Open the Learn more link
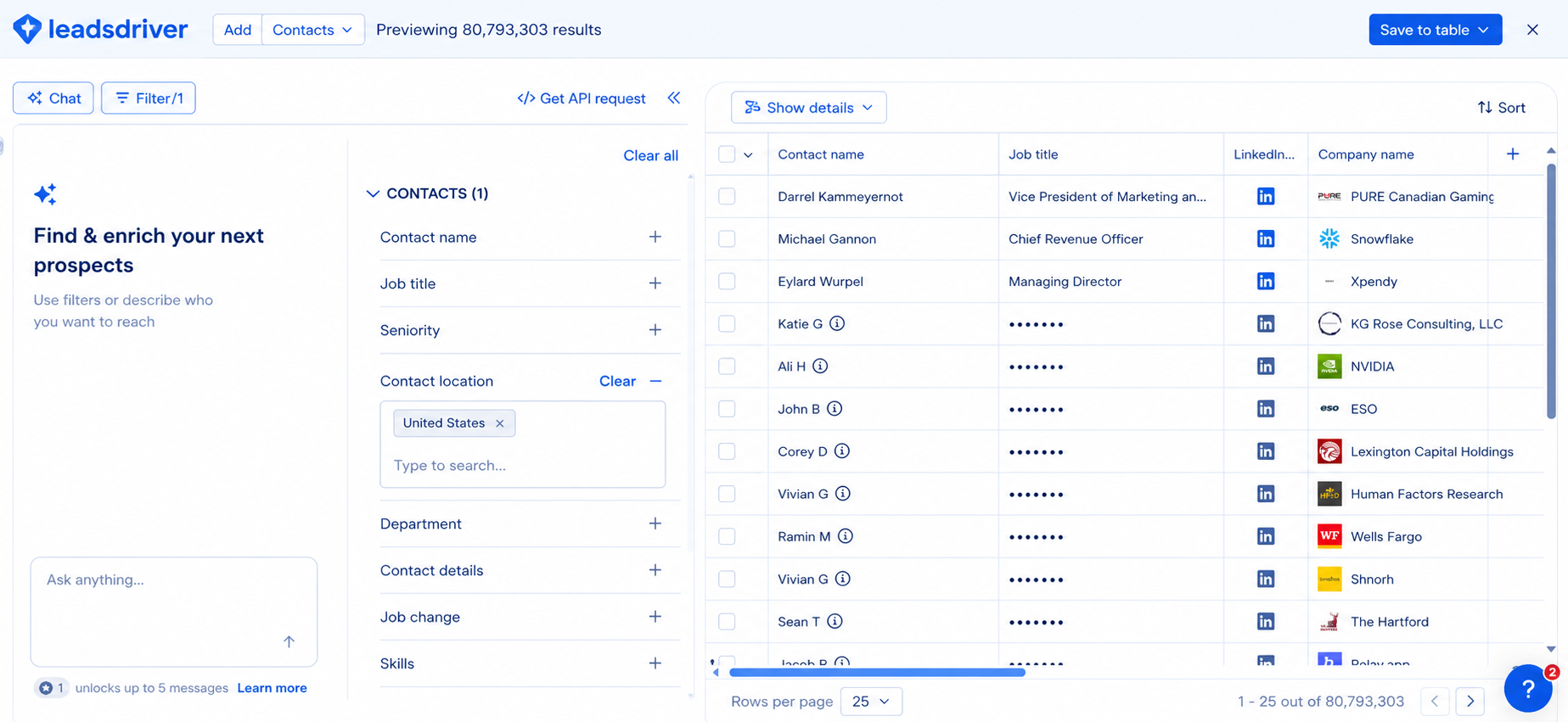The width and height of the screenshot is (1568, 722). coord(272,688)
